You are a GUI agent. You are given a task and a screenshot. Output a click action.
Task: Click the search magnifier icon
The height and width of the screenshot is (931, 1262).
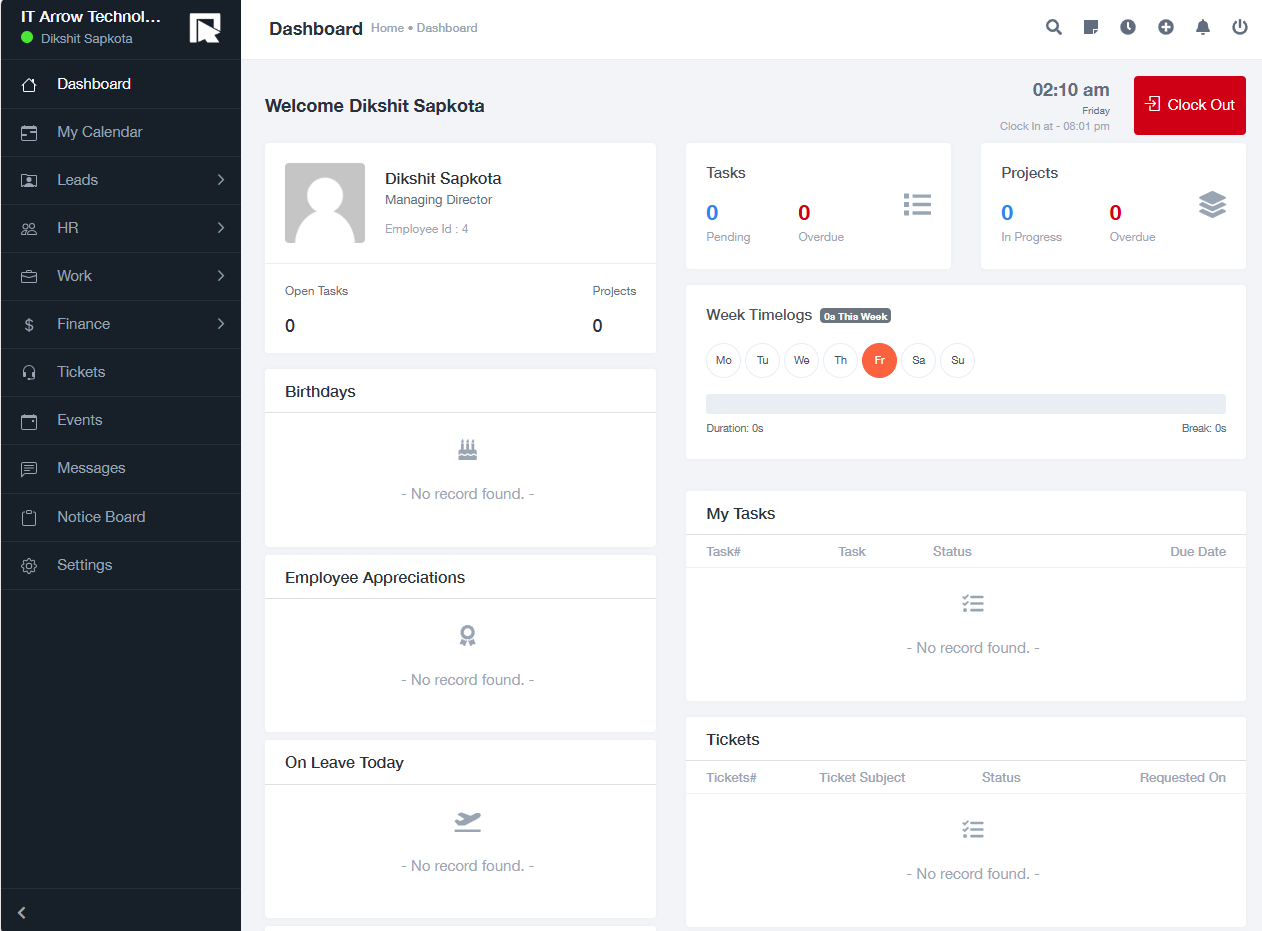[1054, 27]
